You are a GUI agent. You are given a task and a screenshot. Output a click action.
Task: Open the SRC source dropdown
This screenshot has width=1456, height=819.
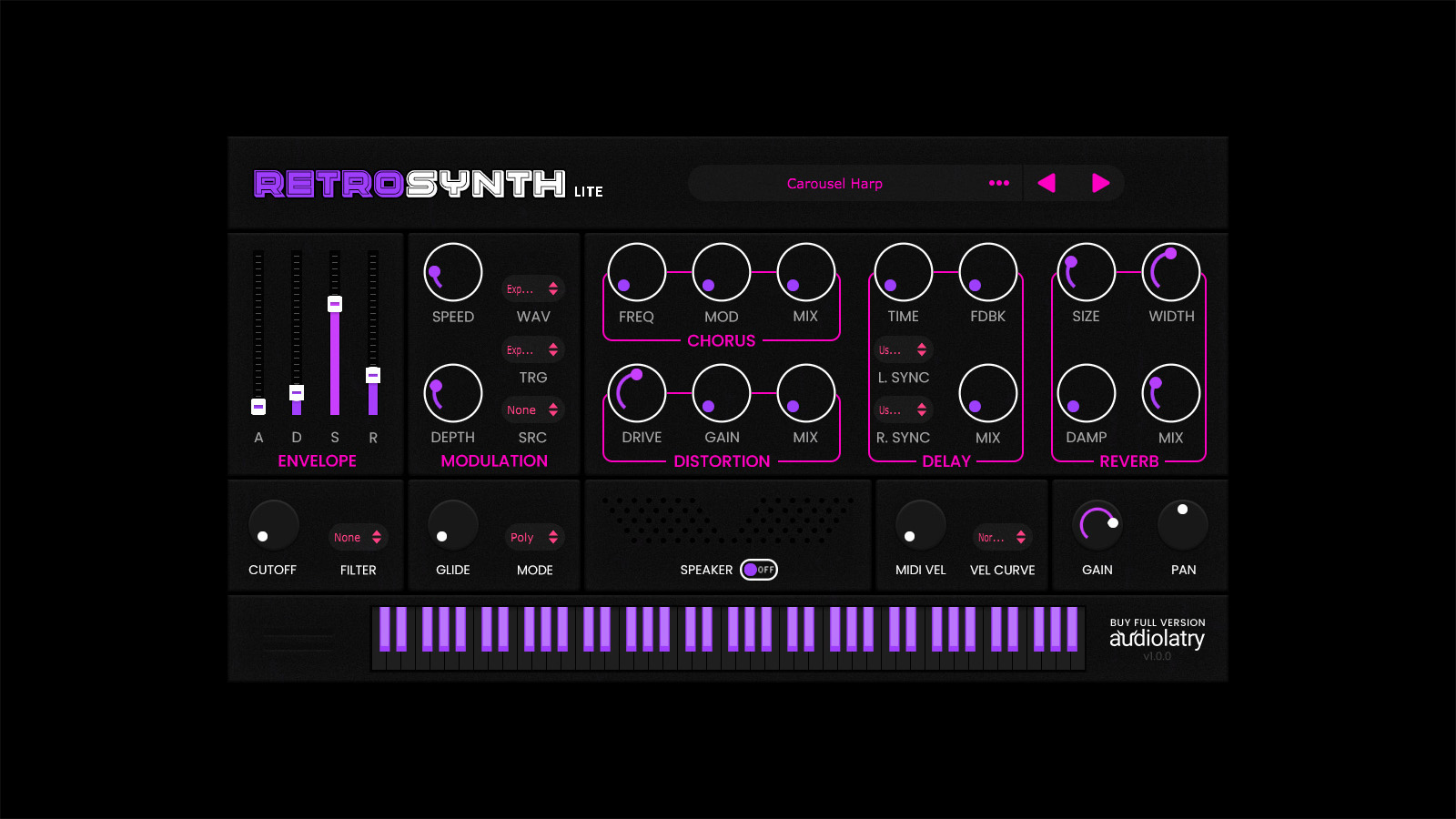[x=533, y=409]
